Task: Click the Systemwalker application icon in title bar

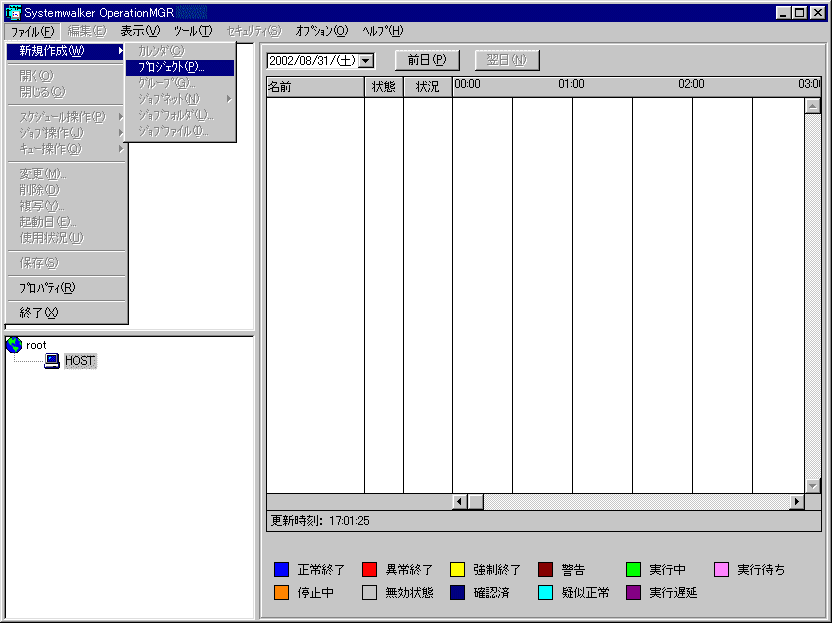Action: (13, 12)
